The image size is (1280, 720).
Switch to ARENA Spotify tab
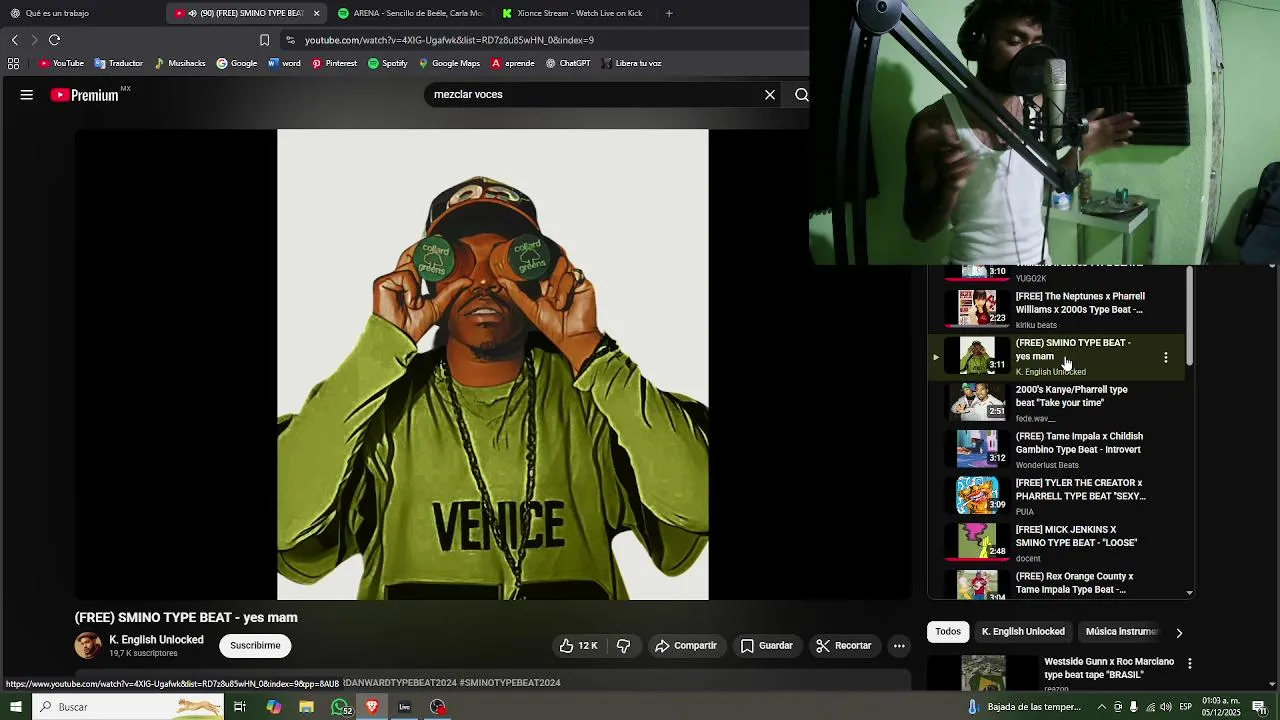click(x=410, y=13)
